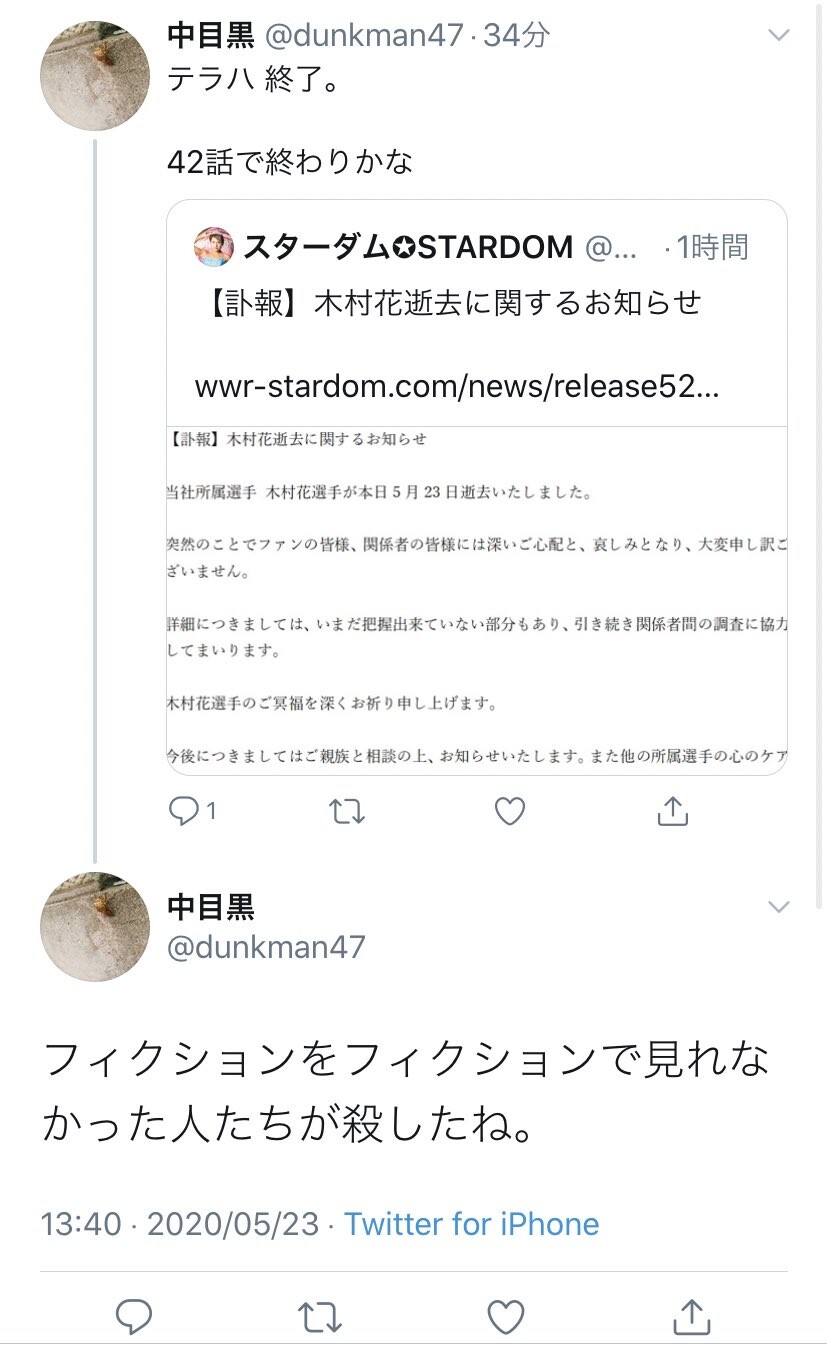This screenshot has height=1345, width=827.
Task: Open the スターダム✪STARDOM quoted tweet header
Action: coord(471,247)
